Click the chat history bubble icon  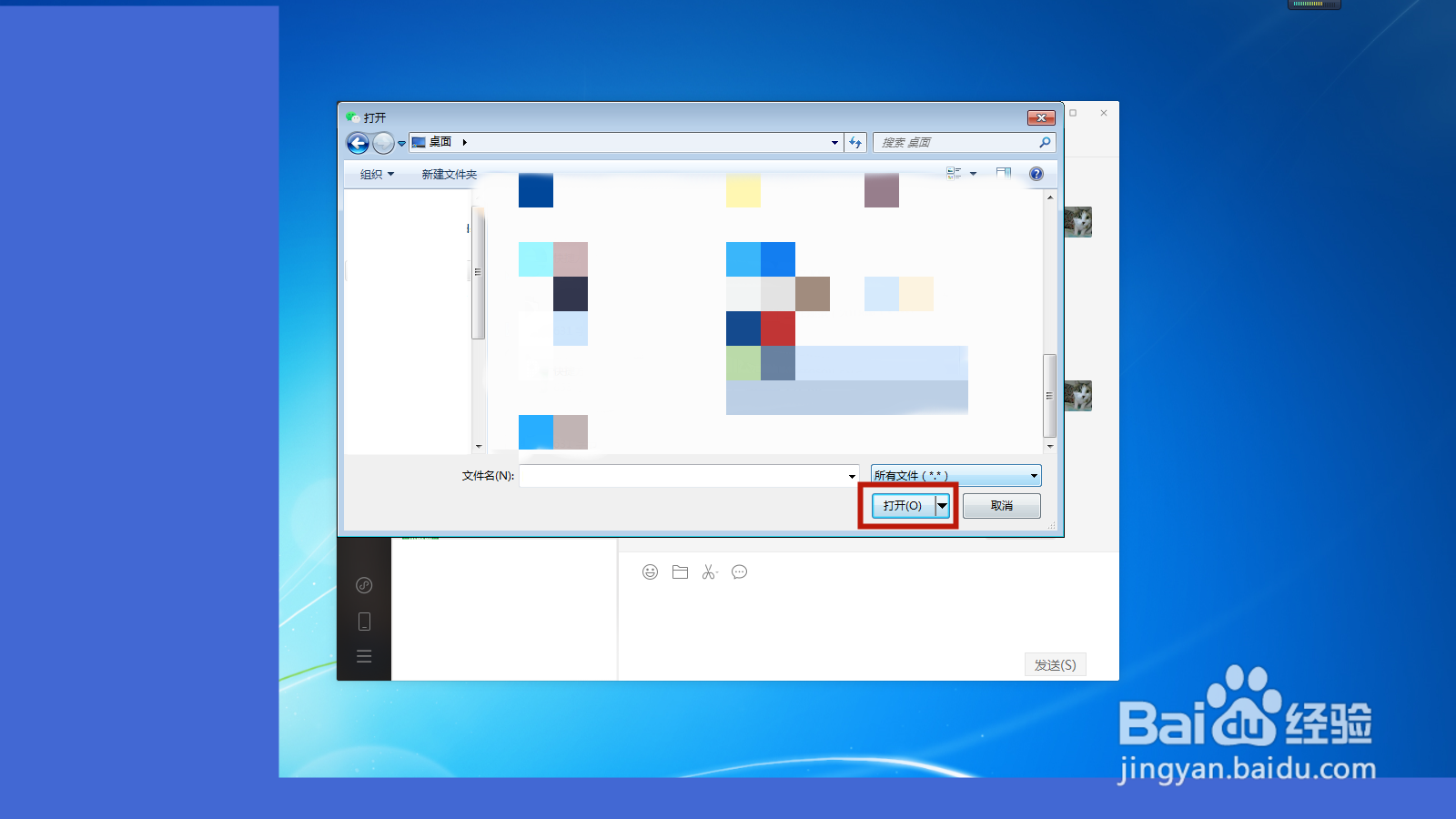click(x=739, y=571)
